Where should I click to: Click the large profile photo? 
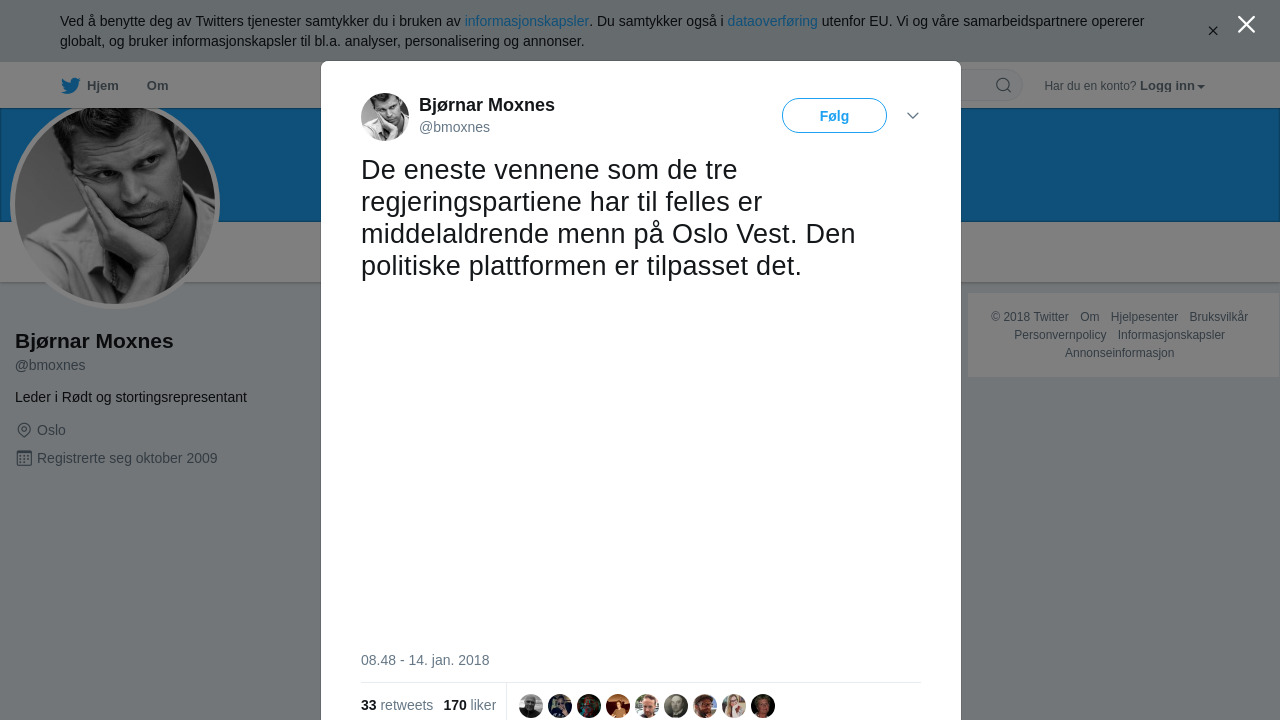pos(115,204)
